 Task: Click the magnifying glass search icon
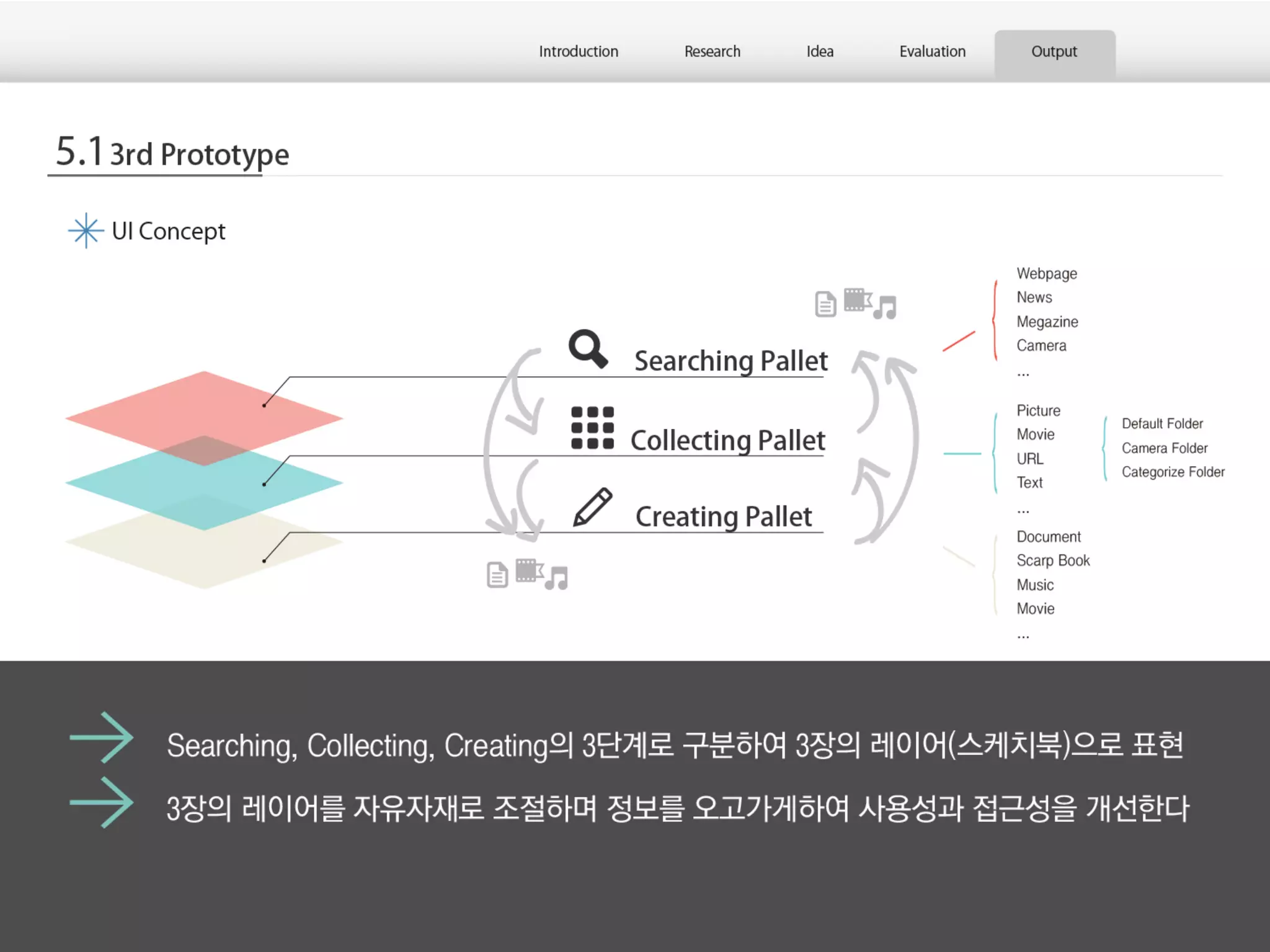coord(587,348)
